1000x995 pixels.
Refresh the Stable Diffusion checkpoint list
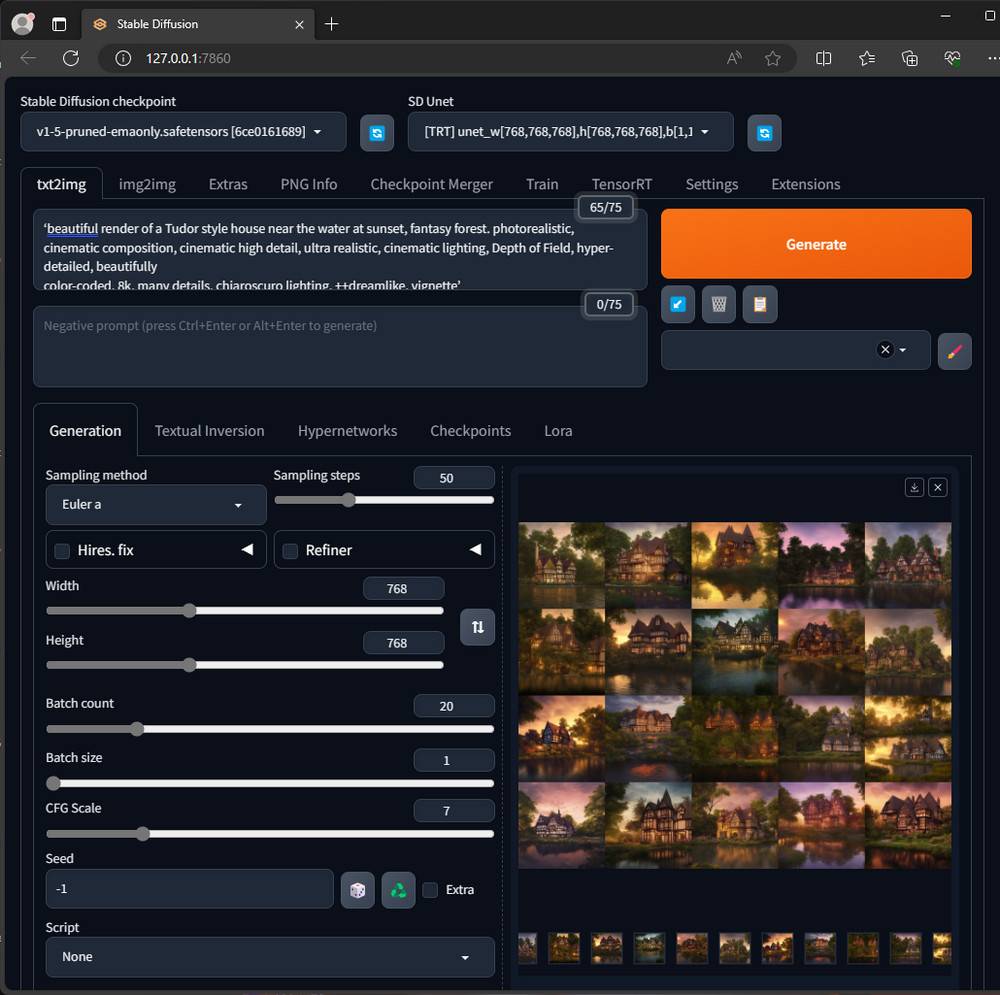point(377,132)
